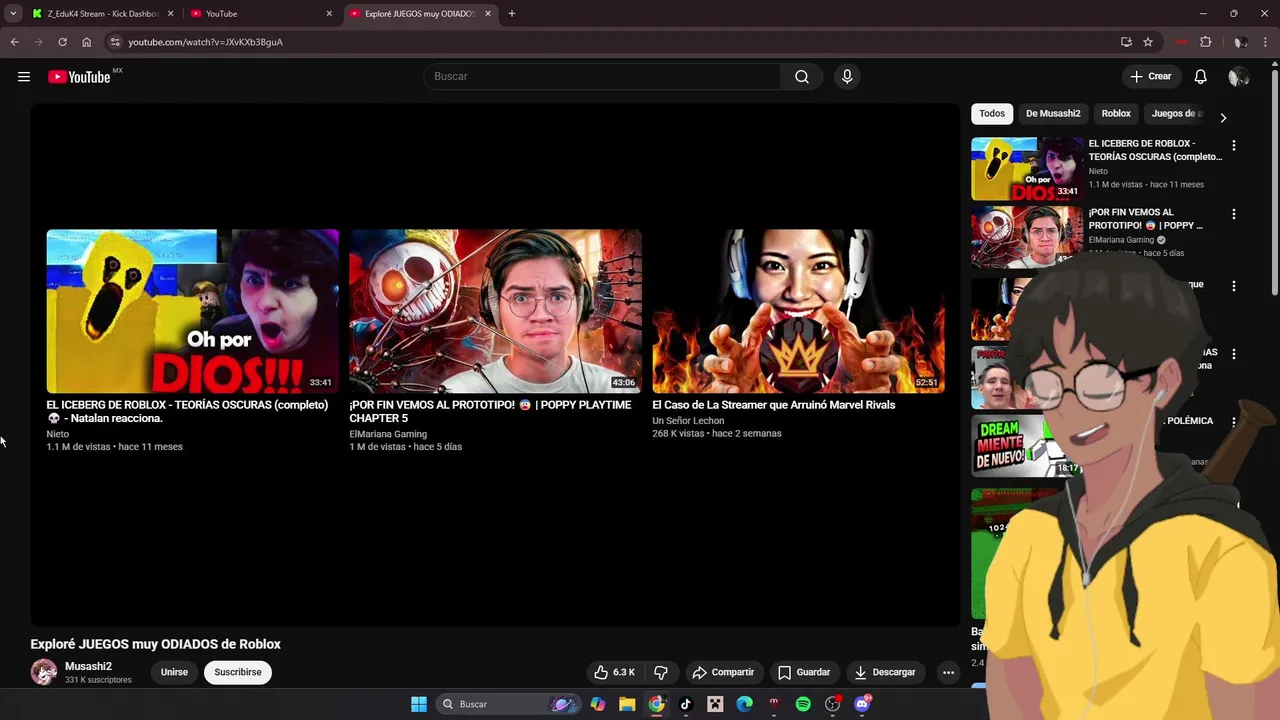The width and height of the screenshot is (1280, 720).
Task: Open the browser home page button
Action: click(x=86, y=42)
